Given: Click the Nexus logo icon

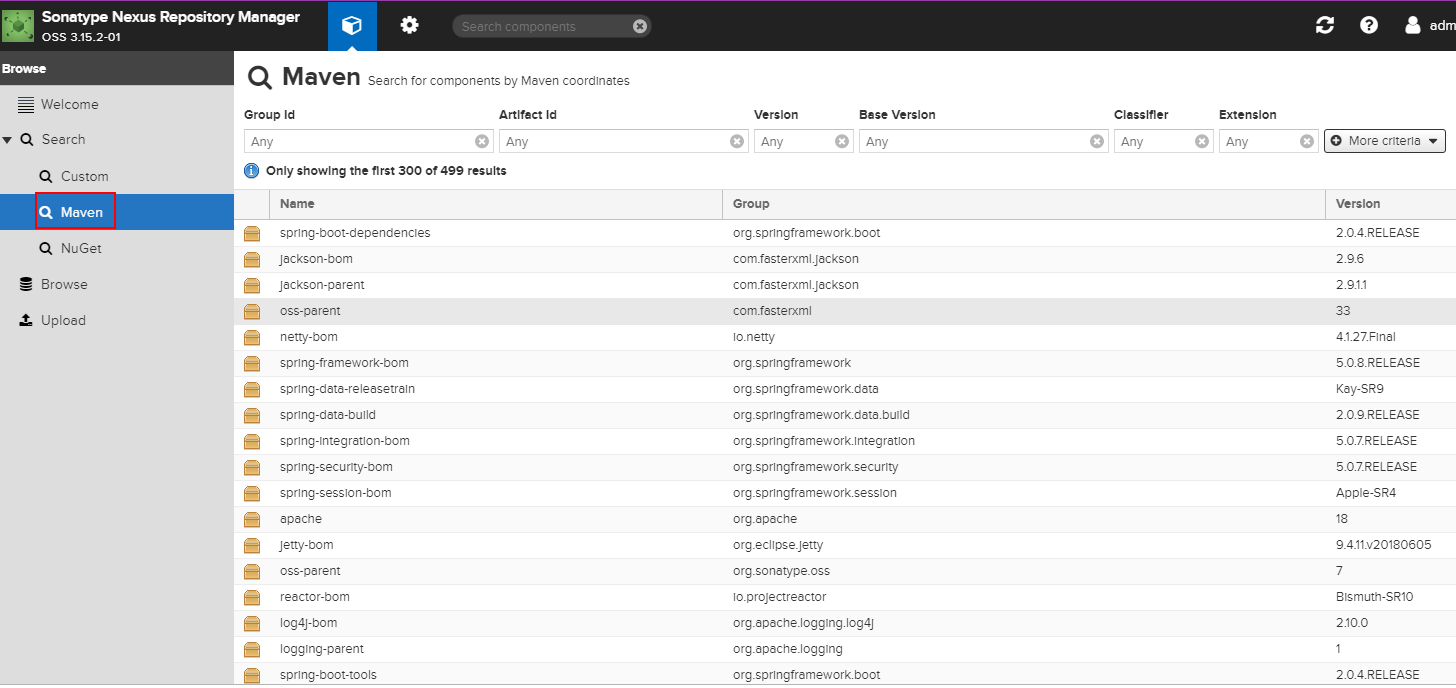Looking at the screenshot, I should tap(18, 26).
